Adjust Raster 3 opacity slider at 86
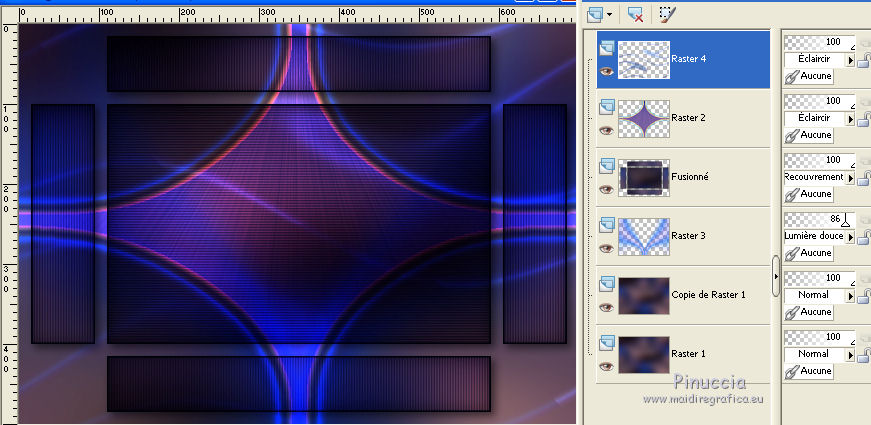 pos(819,219)
